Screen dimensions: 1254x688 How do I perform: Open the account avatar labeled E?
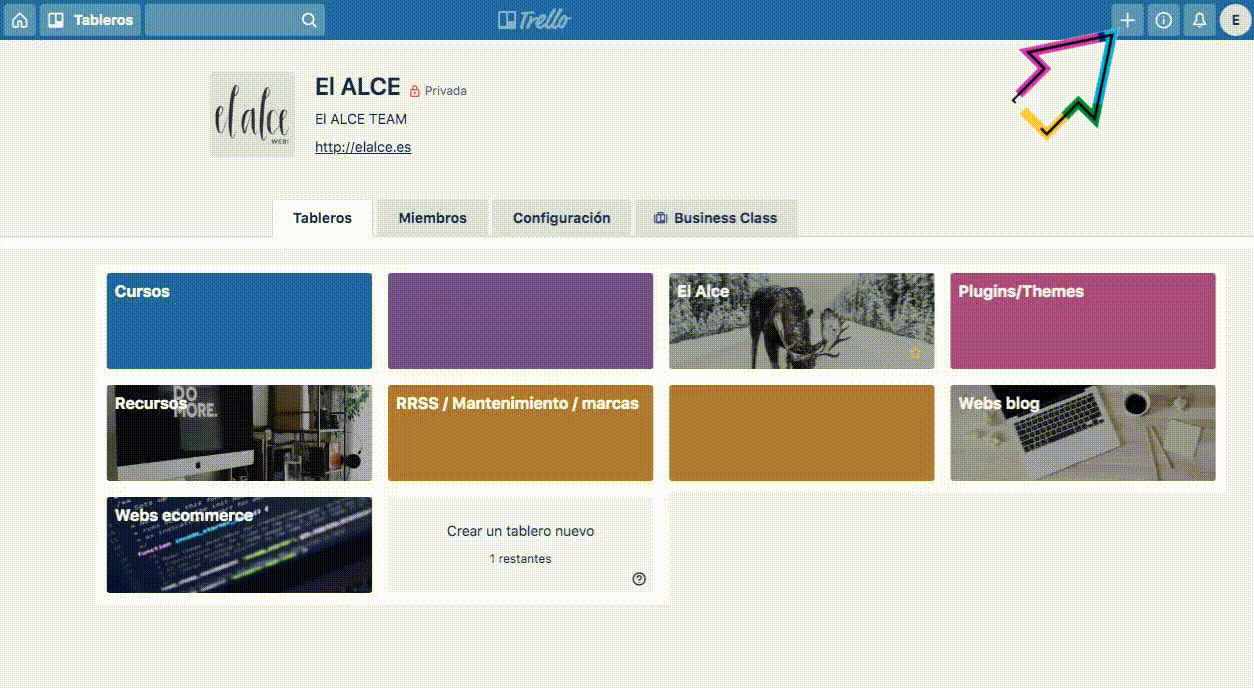pyautogui.click(x=1235, y=20)
